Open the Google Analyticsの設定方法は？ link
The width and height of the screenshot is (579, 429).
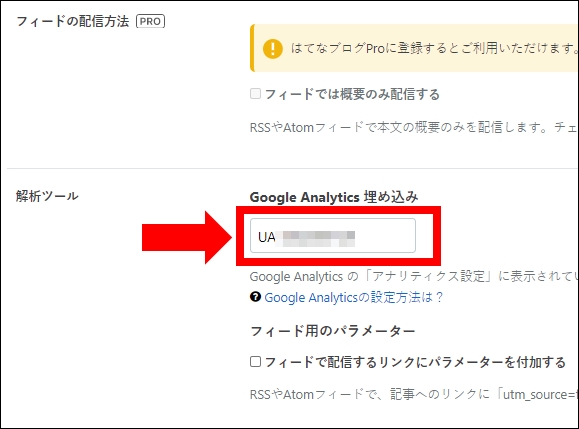(x=353, y=297)
